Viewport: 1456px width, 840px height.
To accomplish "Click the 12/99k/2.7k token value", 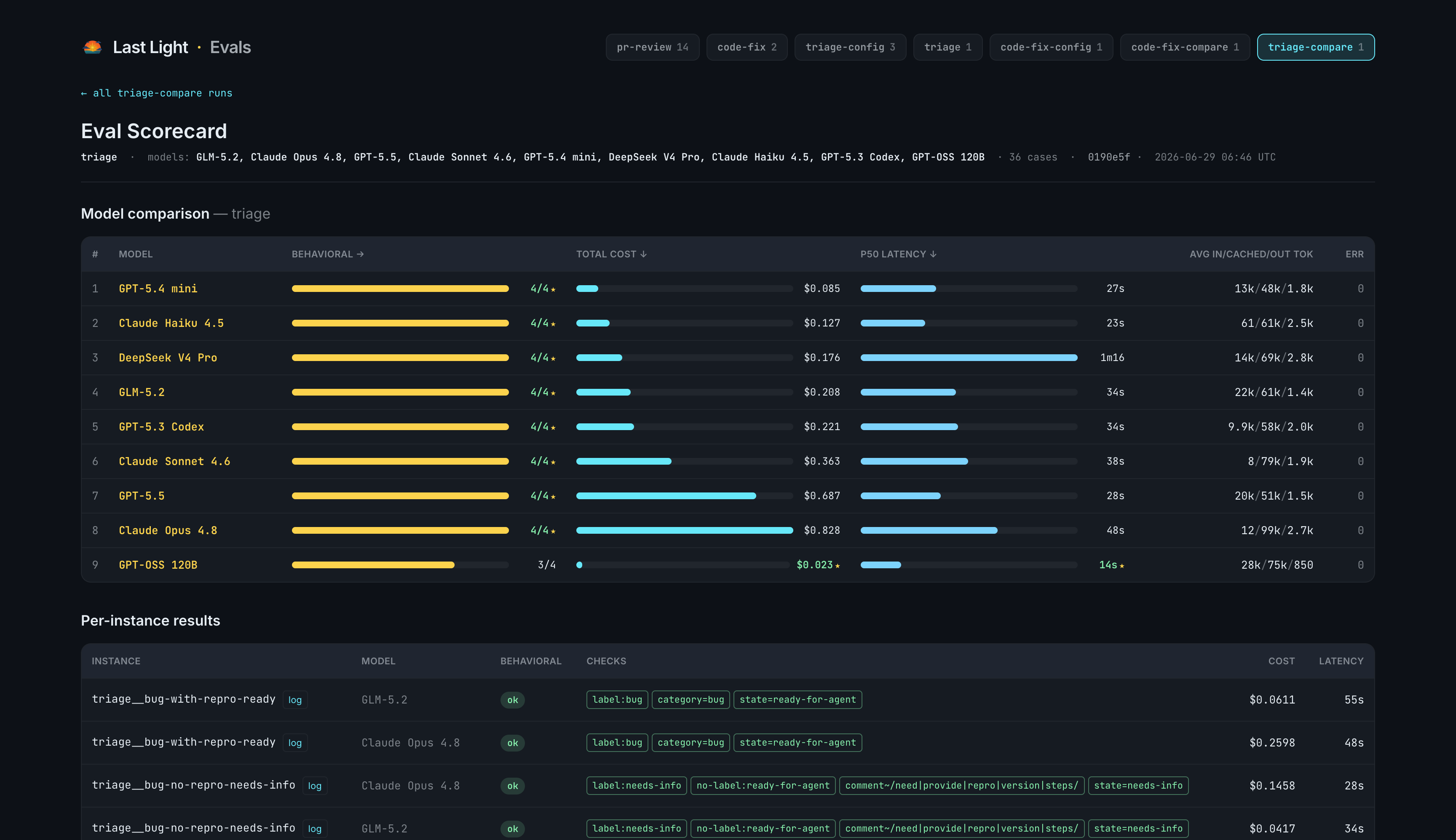I will 1277,530.
